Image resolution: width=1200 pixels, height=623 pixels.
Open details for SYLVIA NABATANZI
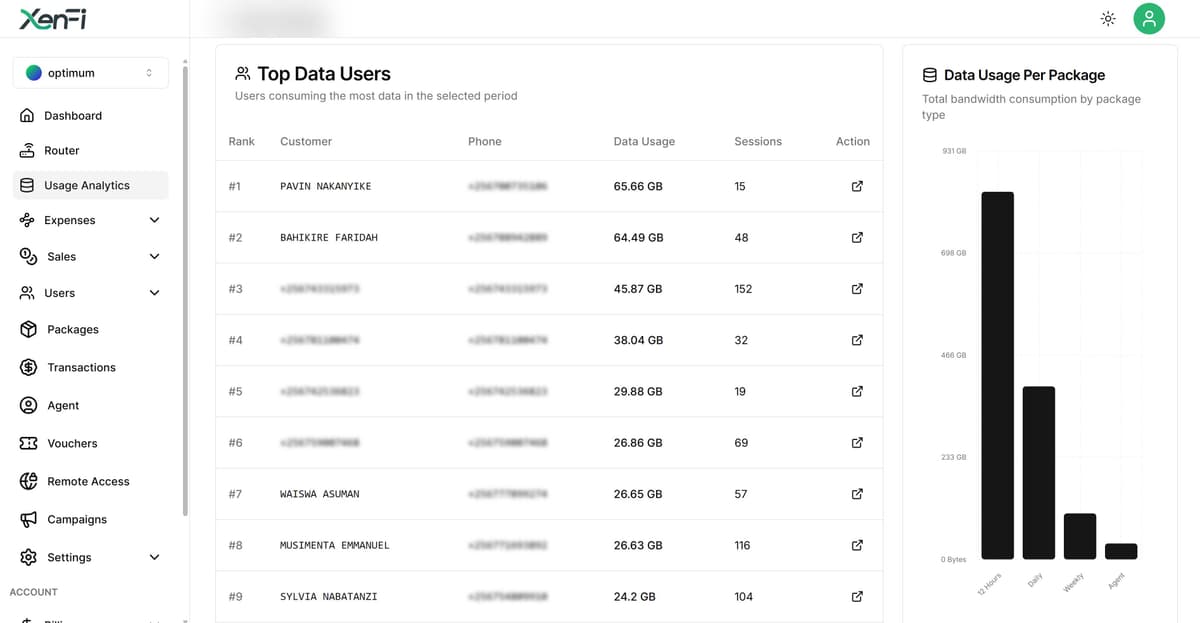pyautogui.click(x=857, y=597)
